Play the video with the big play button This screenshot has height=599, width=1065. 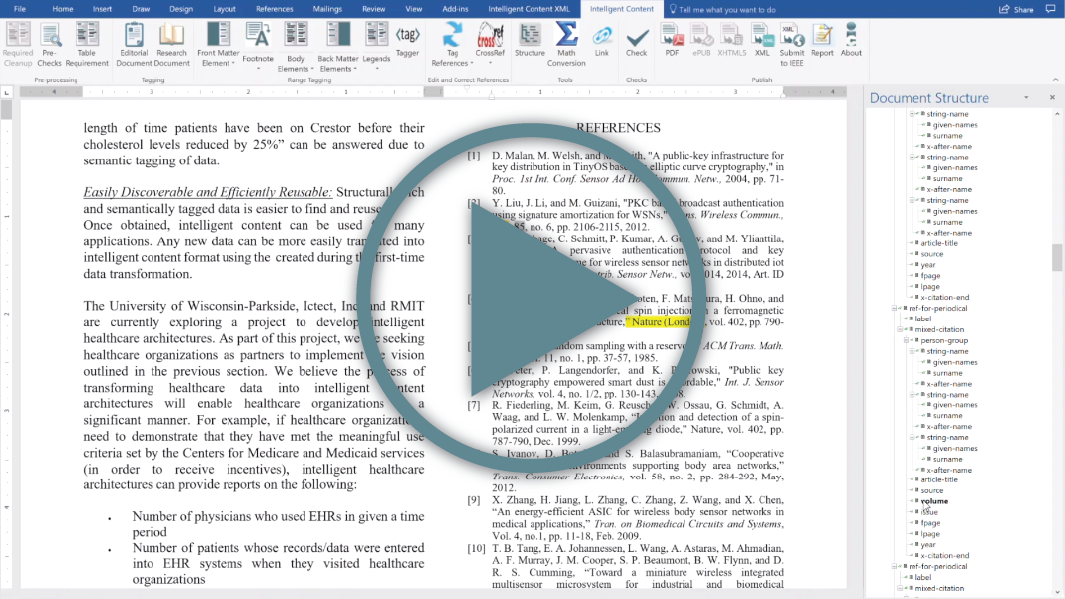tap(531, 298)
